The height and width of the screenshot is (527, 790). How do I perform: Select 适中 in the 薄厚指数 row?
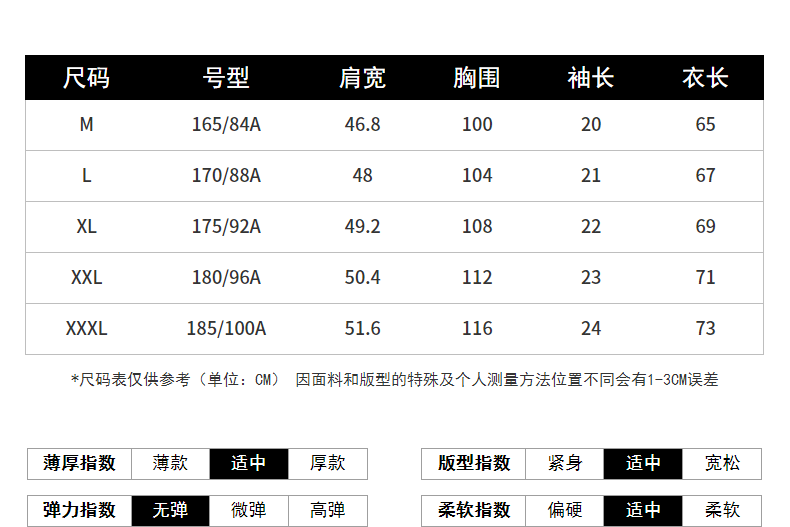[249, 463]
